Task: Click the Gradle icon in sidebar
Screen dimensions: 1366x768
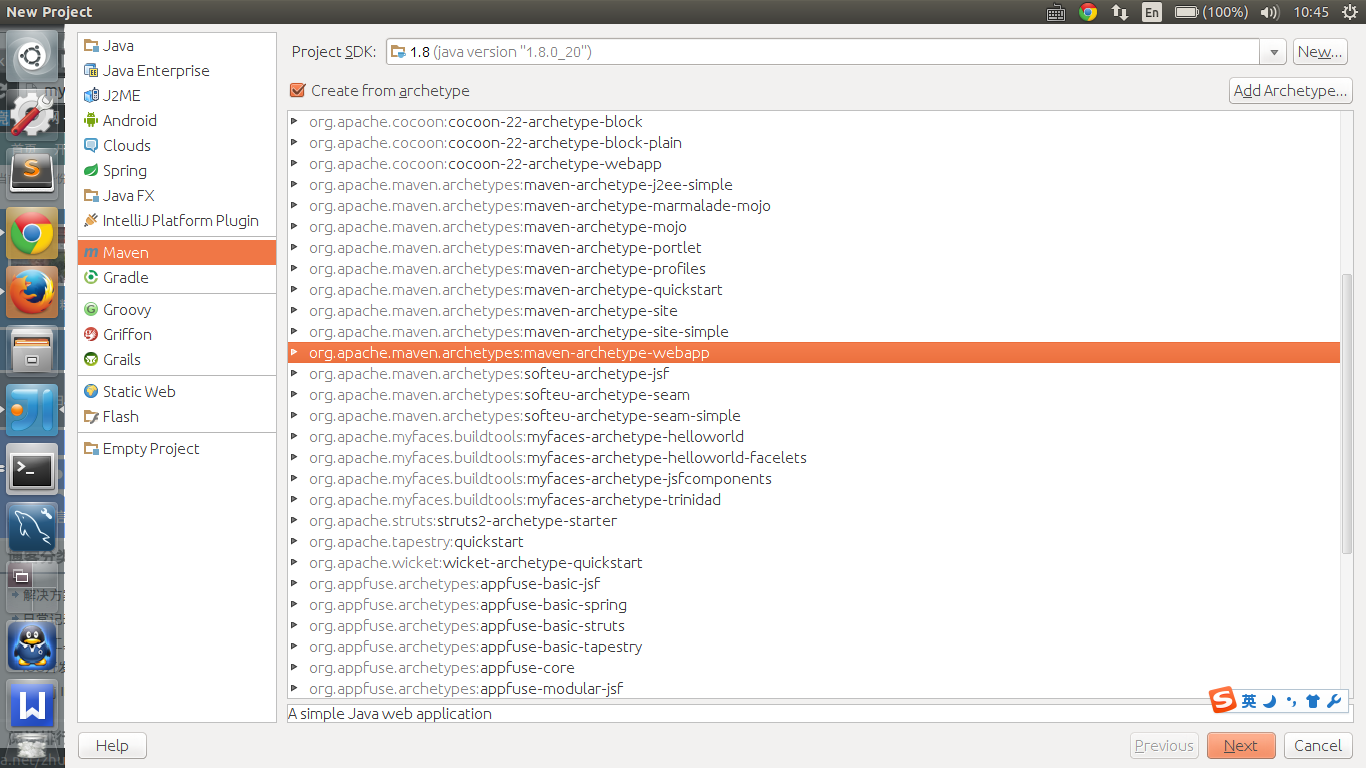Action: [x=92, y=278]
